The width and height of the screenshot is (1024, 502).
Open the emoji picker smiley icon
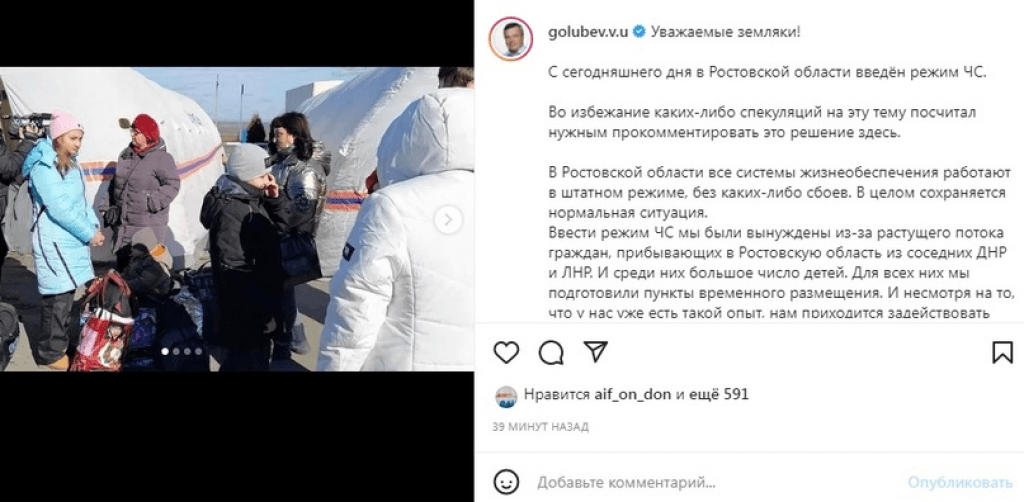point(505,483)
